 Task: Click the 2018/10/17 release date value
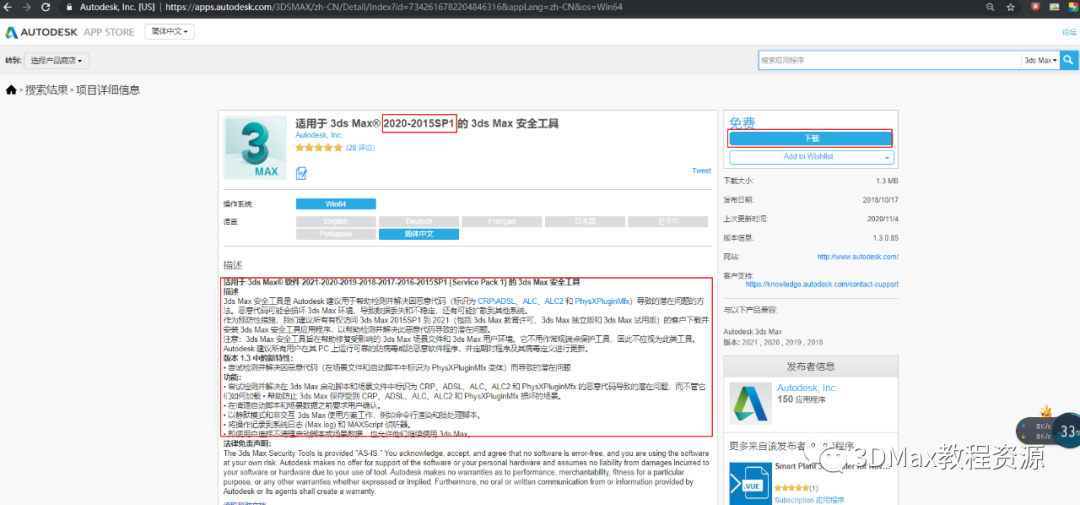point(880,200)
